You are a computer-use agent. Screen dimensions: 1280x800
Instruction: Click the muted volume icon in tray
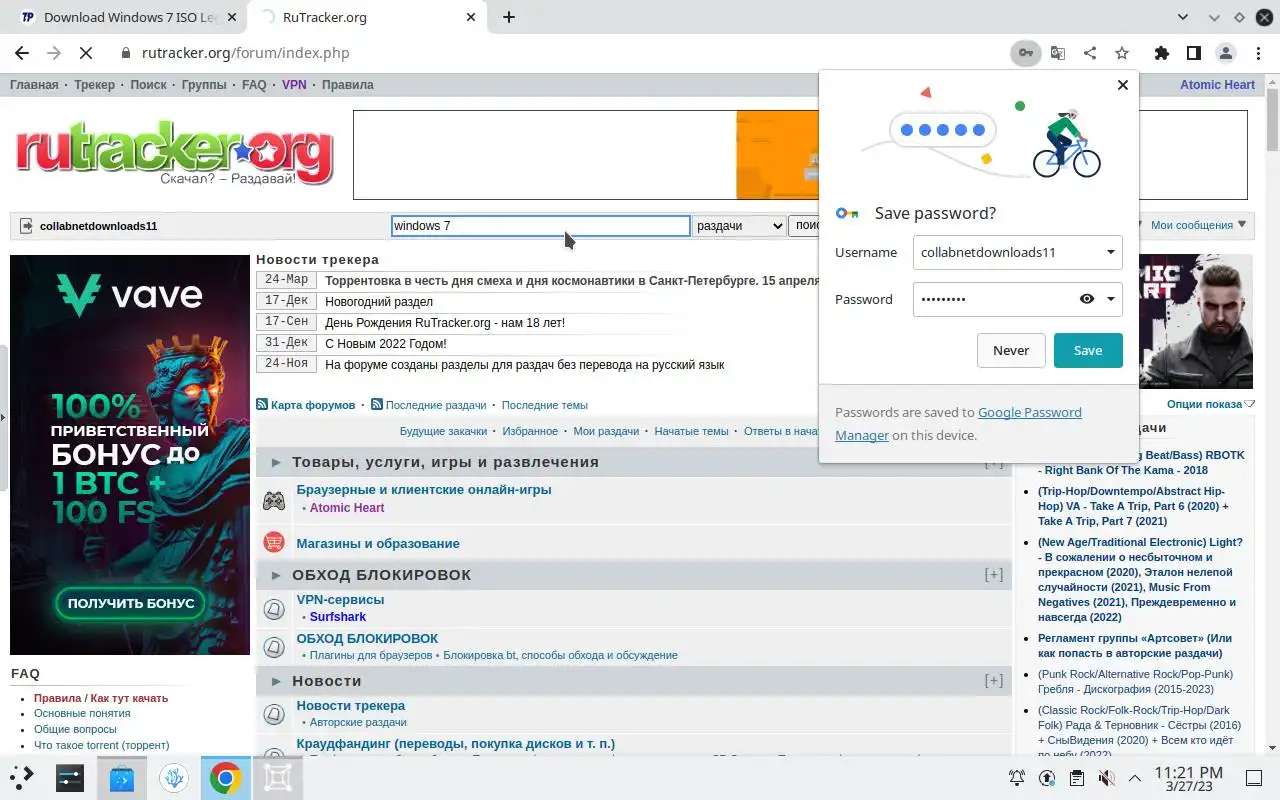pyautogui.click(x=1106, y=778)
